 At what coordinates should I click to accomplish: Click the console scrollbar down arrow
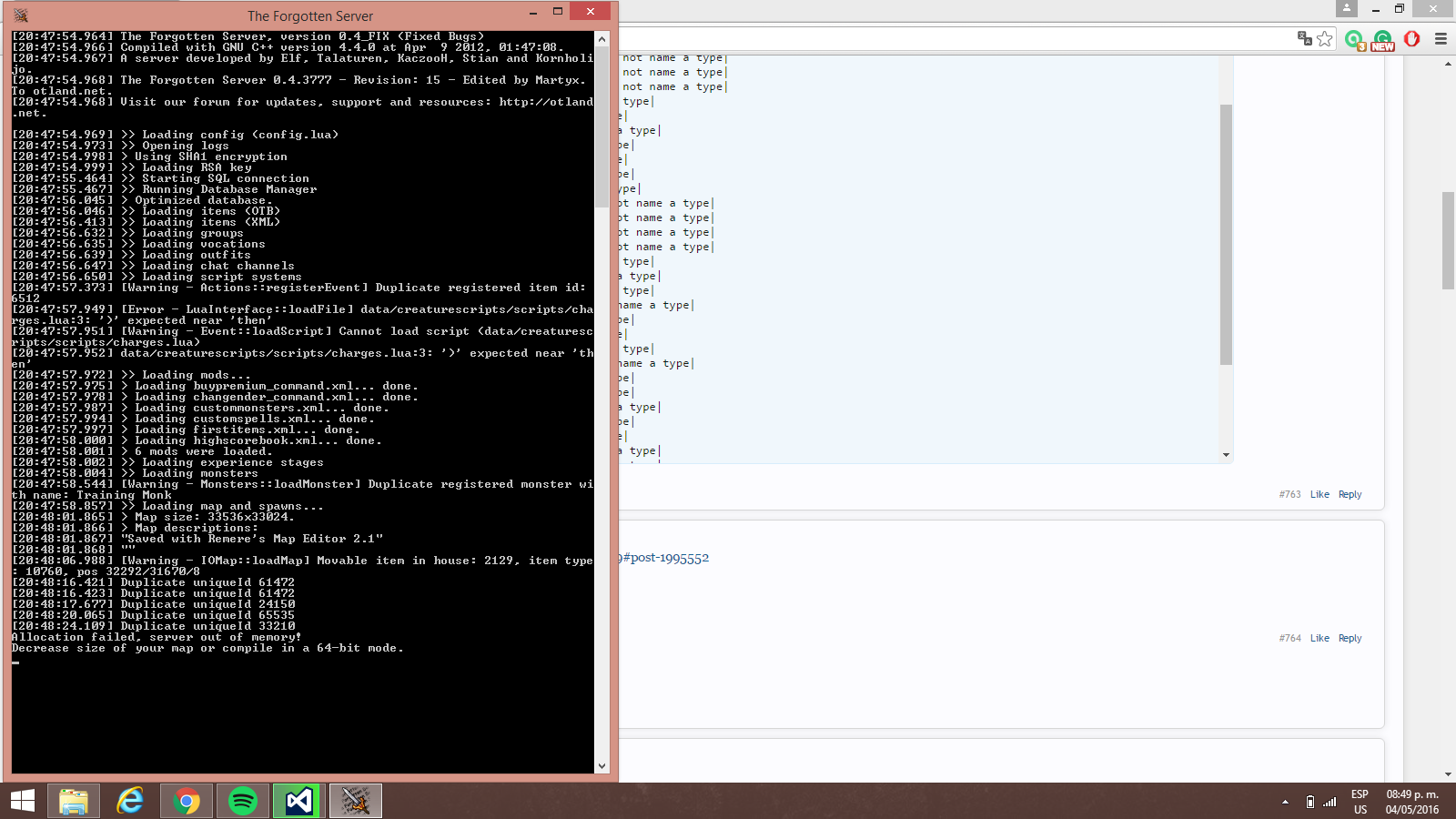[x=602, y=766]
